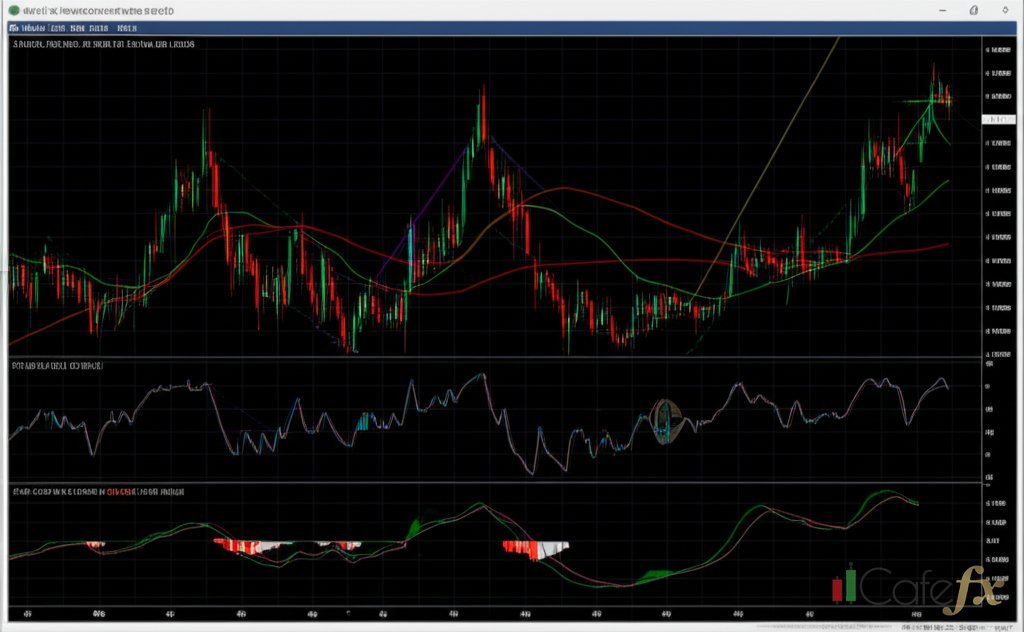Click the gold fx emblem in the watermark
1024x632 pixels.
coord(970,590)
